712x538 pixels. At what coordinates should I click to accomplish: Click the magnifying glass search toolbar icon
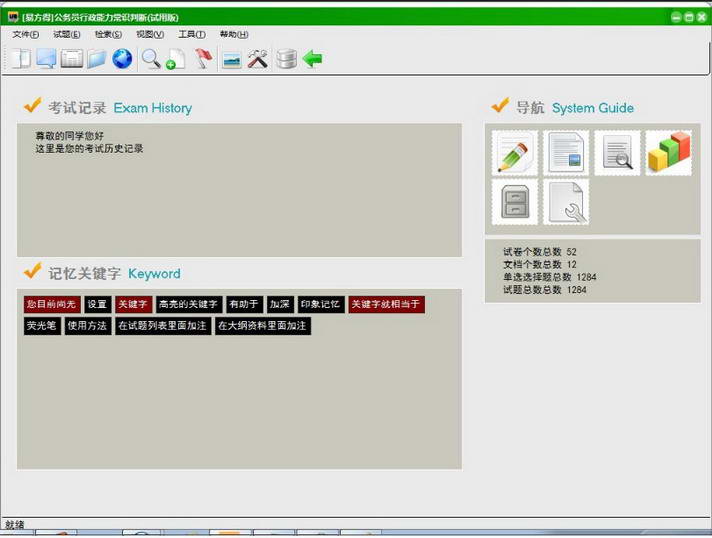pos(151,59)
